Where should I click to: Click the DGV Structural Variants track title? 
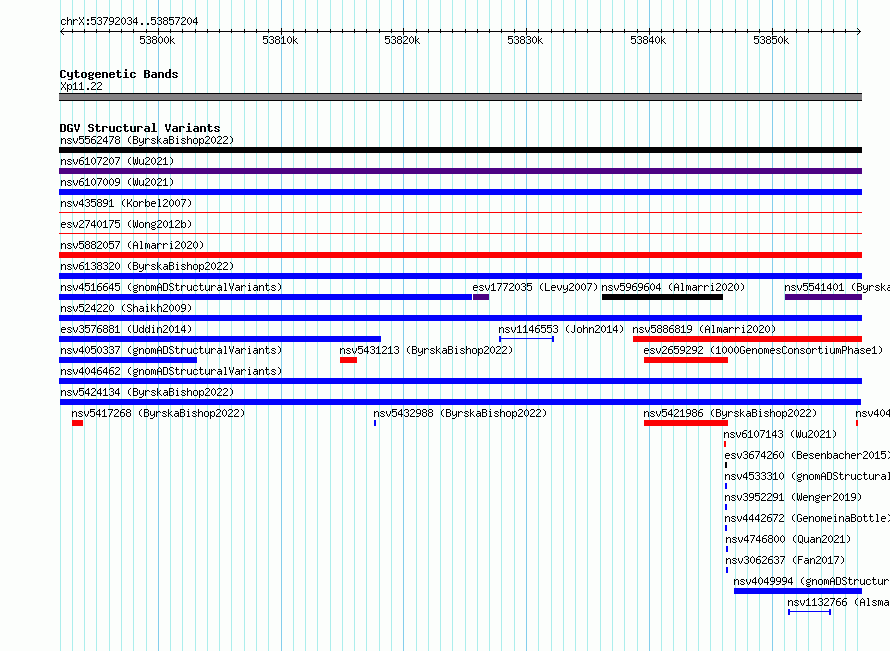coord(140,128)
